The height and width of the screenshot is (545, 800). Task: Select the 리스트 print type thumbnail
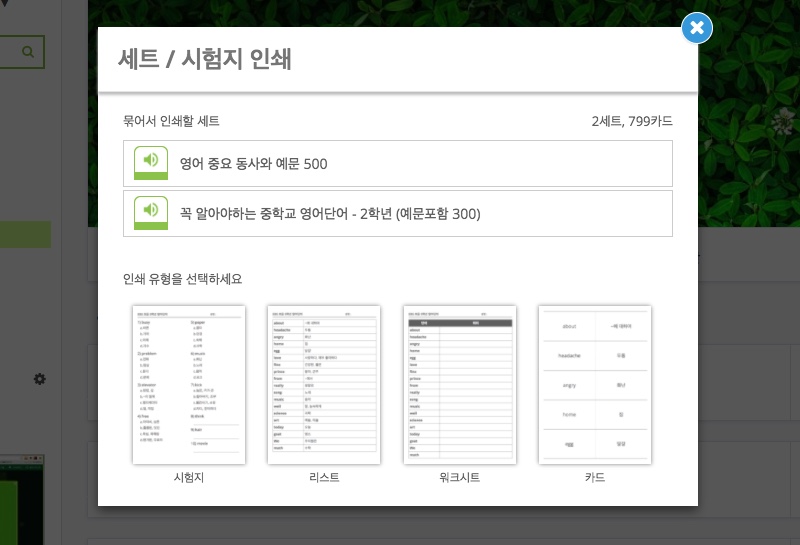click(324, 385)
